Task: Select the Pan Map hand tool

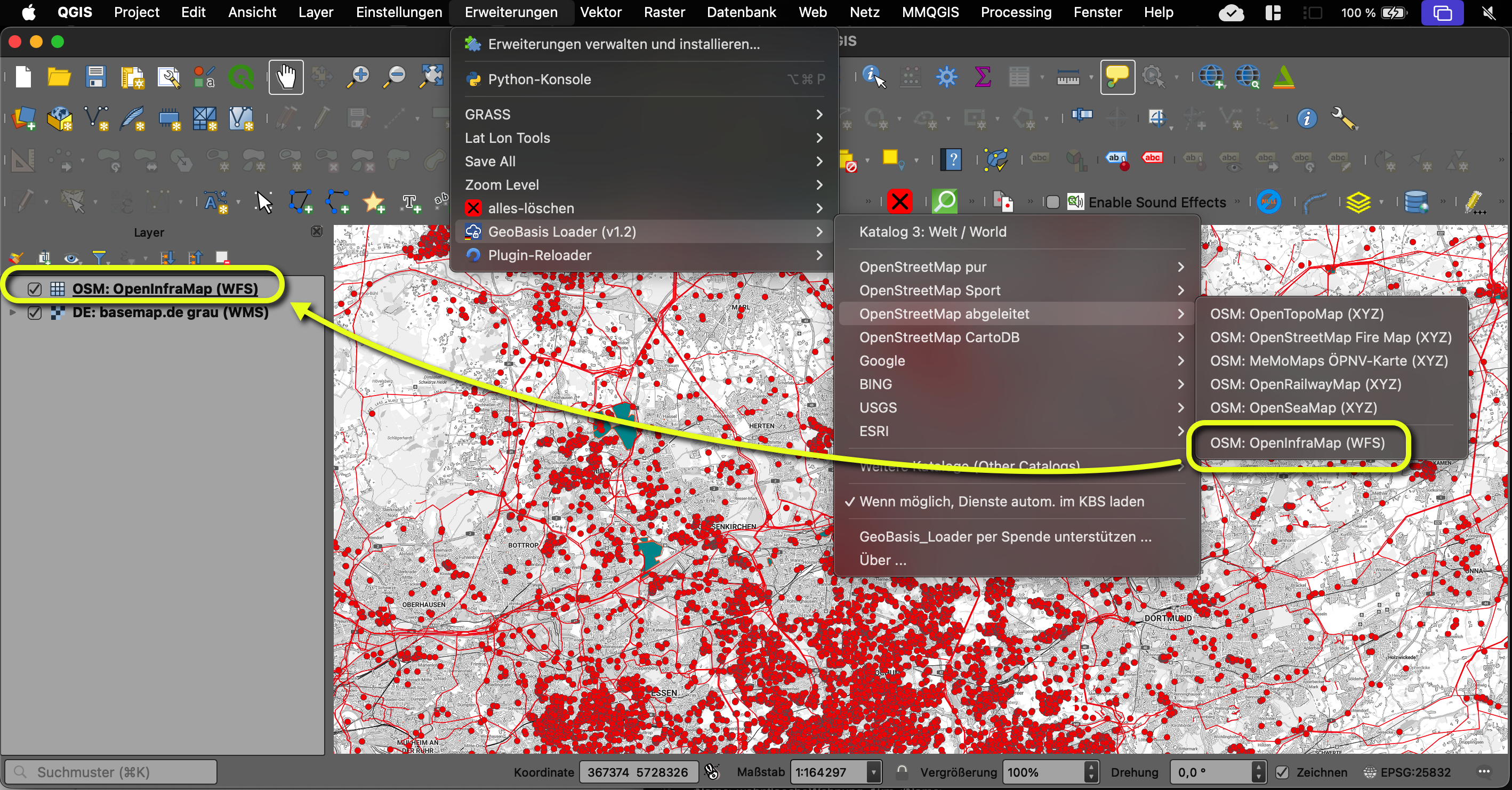Action: pos(286,77)
